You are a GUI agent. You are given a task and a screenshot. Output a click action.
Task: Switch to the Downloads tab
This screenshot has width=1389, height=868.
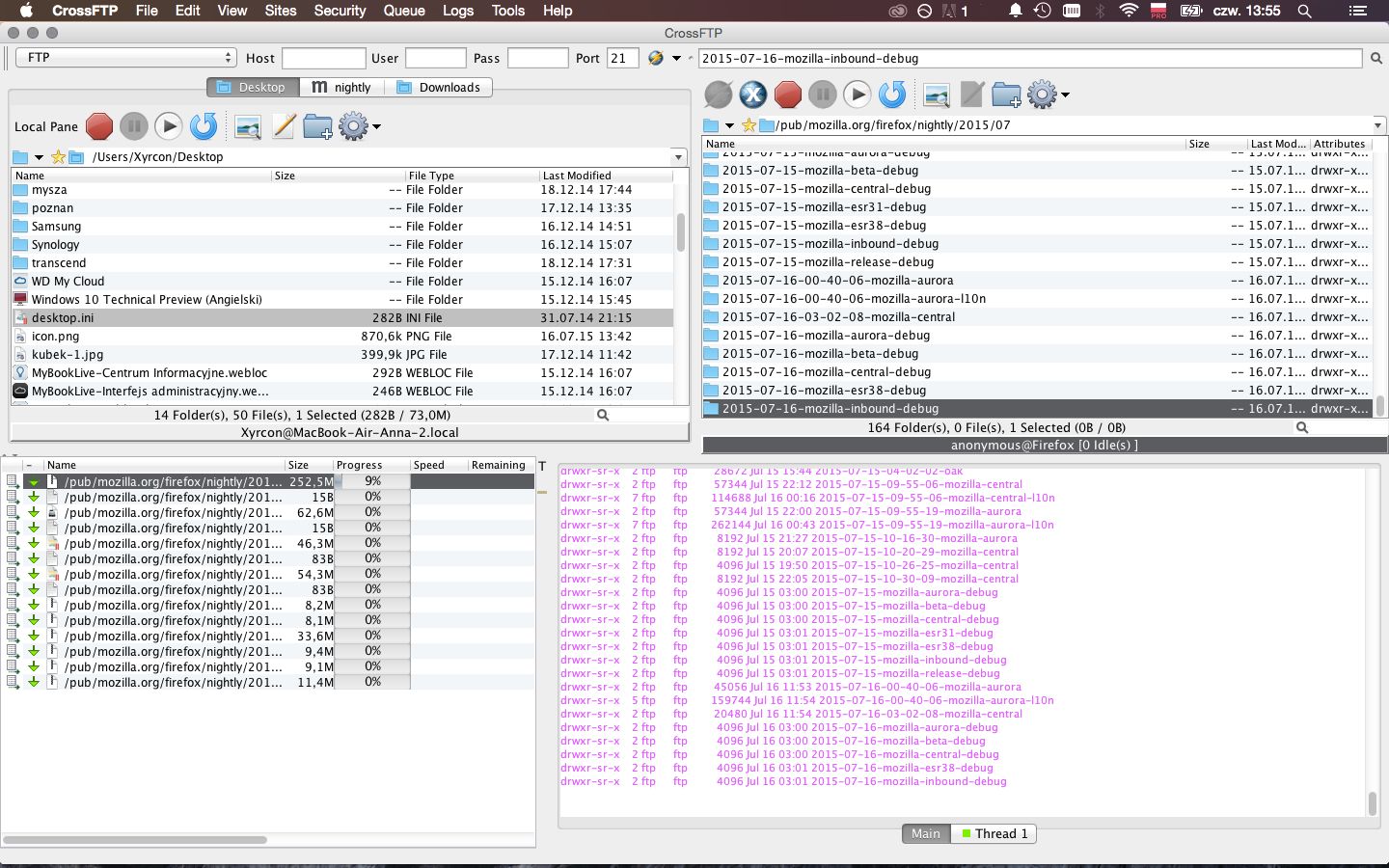[x=439, y=87]
